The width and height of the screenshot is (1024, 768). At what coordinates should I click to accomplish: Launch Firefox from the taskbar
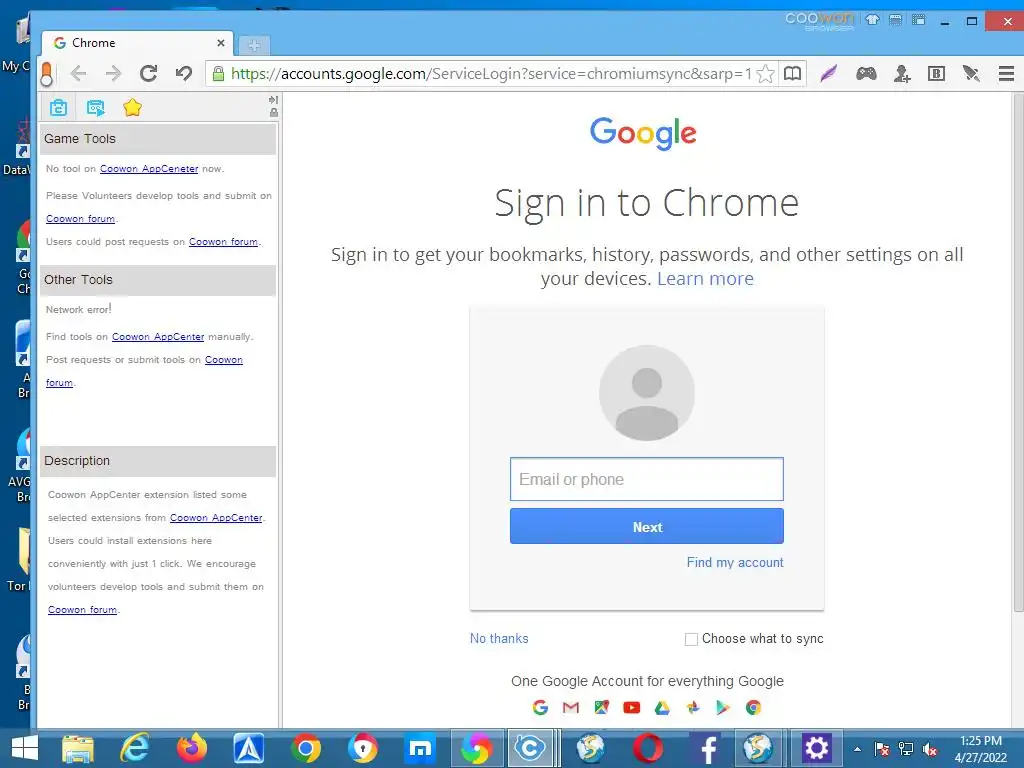tap(191, 748)
